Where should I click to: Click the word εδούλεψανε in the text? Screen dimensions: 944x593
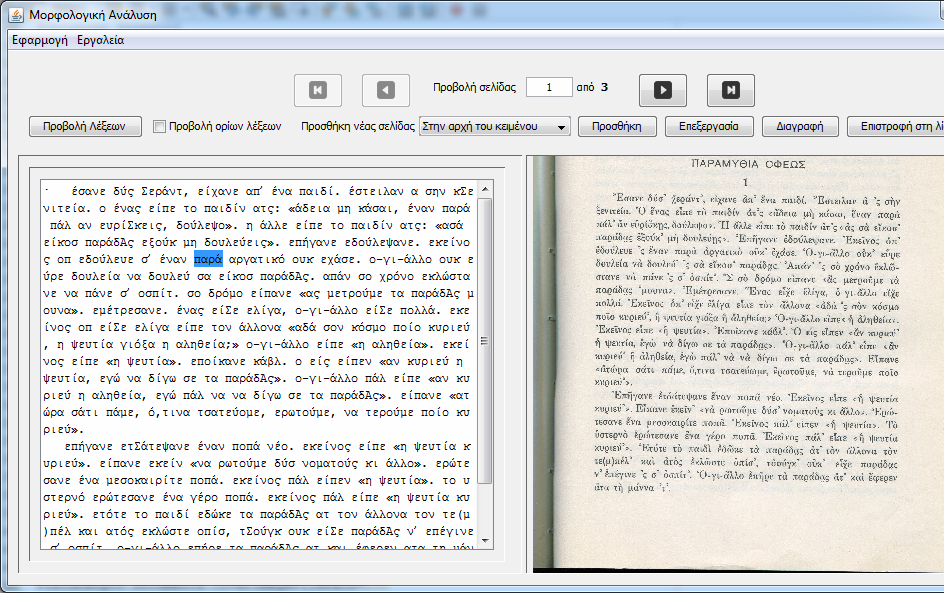[380, 242]
